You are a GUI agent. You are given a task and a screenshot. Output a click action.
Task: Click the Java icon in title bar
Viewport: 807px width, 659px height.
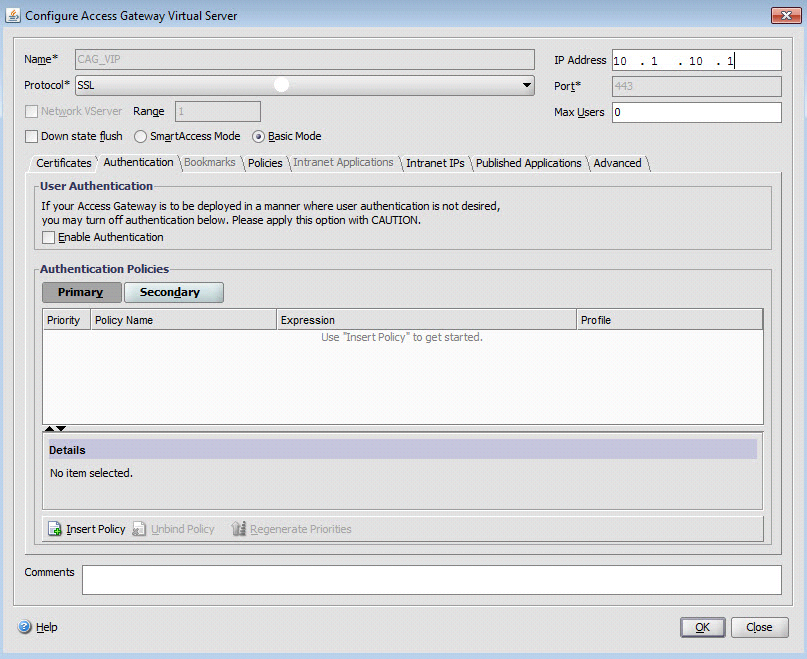(13, 15)
